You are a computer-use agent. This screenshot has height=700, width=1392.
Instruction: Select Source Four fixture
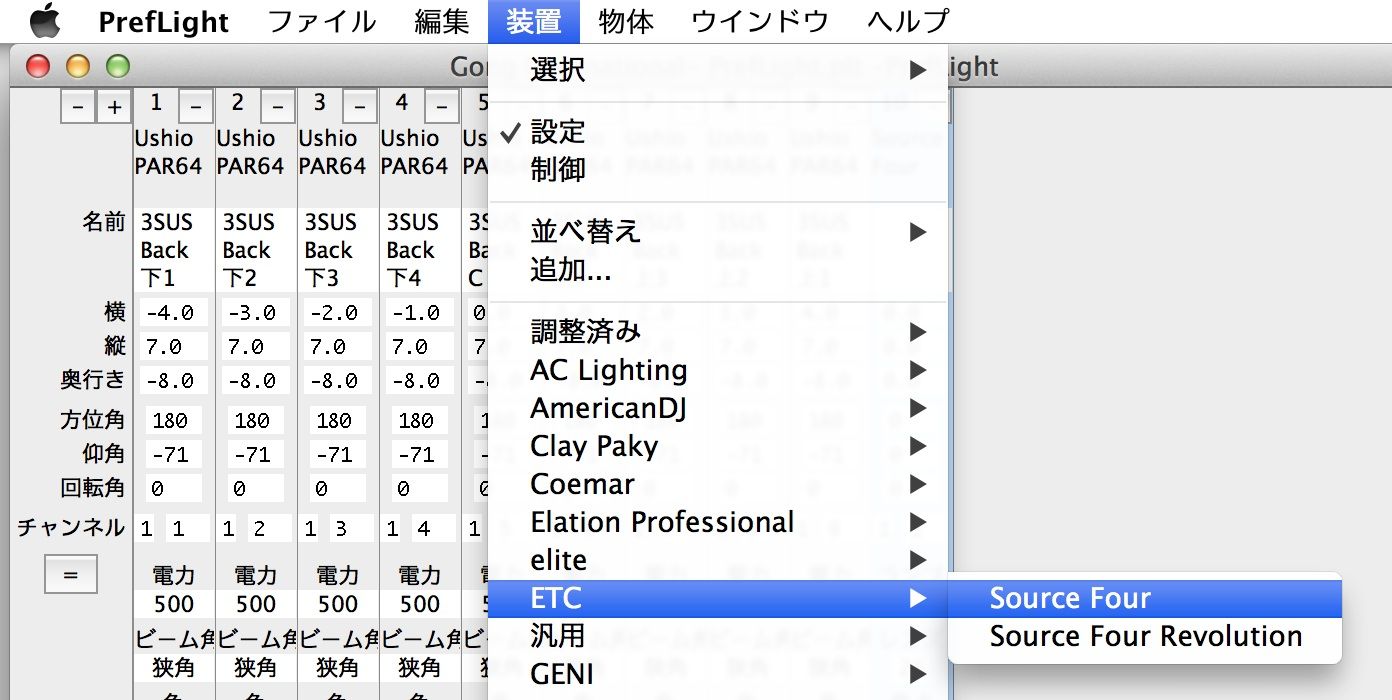(1145, 598)
